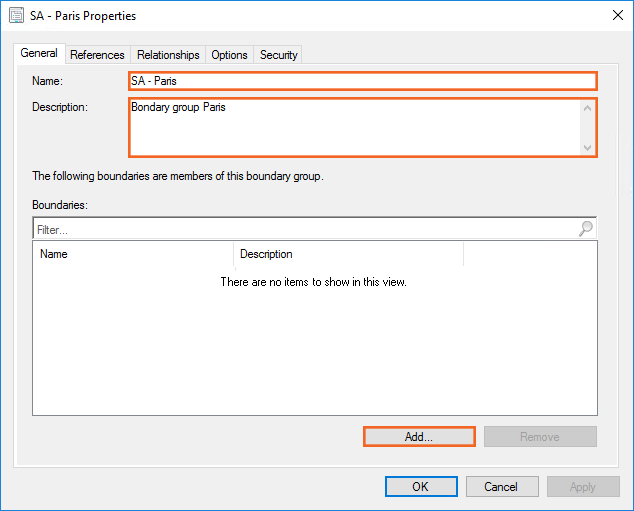Click the grayed Remove button
The image size is (634, 511).
[x=540, y=437]
